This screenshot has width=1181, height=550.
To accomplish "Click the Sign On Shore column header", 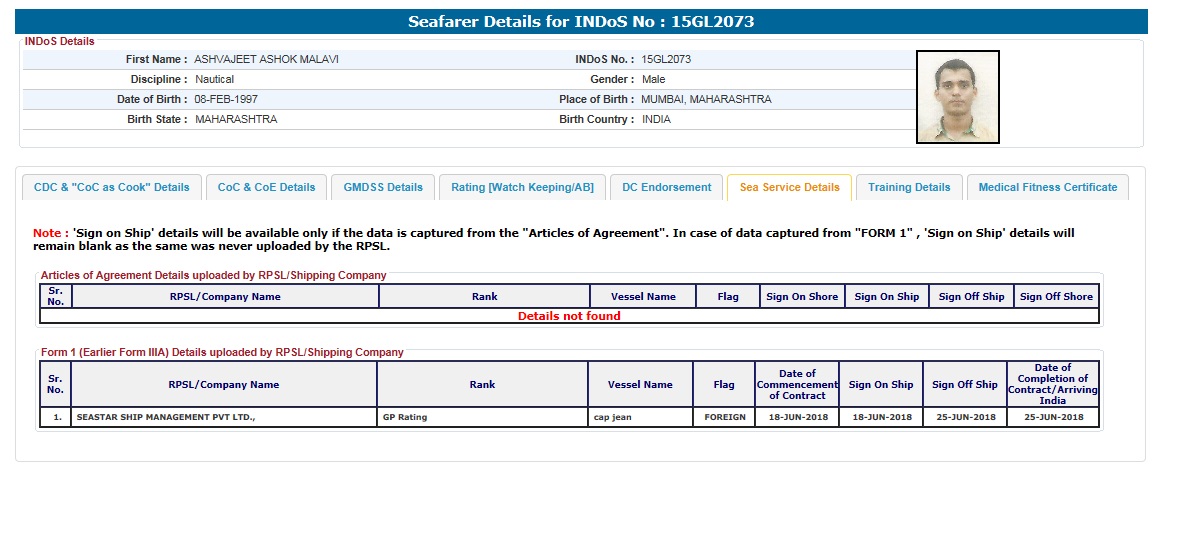I will click(x=801, y=297).
